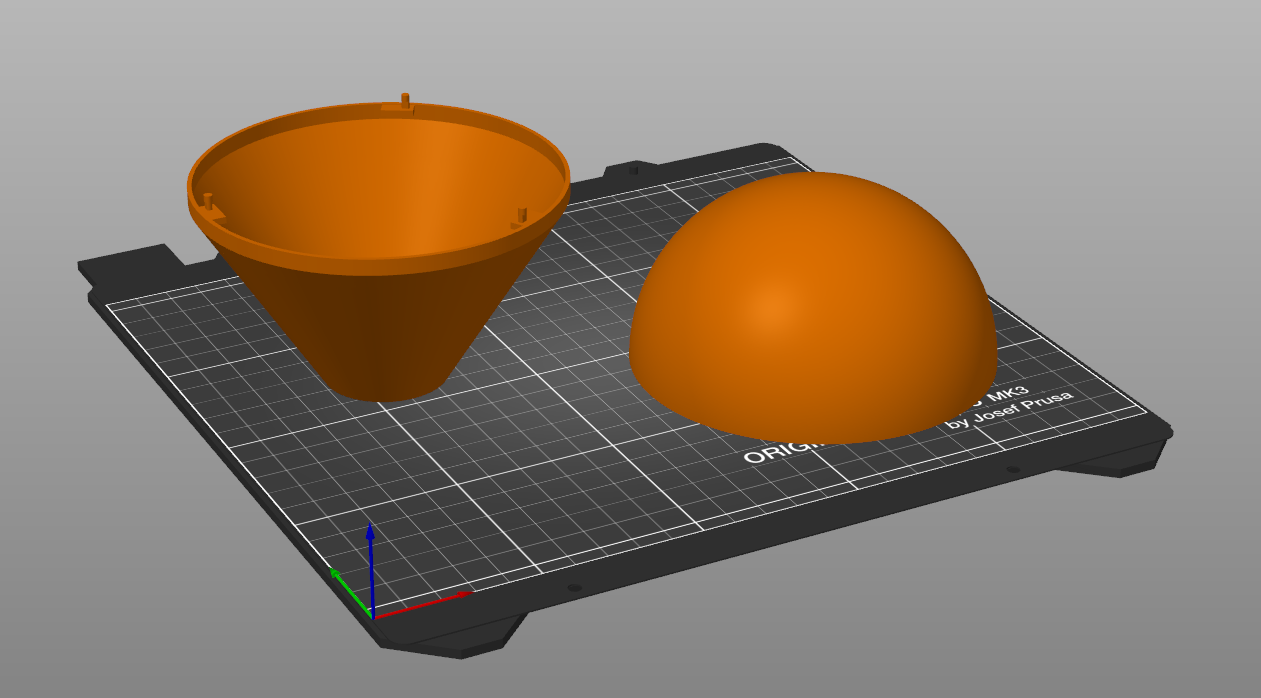Click the right edge bed screw hole
1261x698 pixels.
tap(1013, 469)
